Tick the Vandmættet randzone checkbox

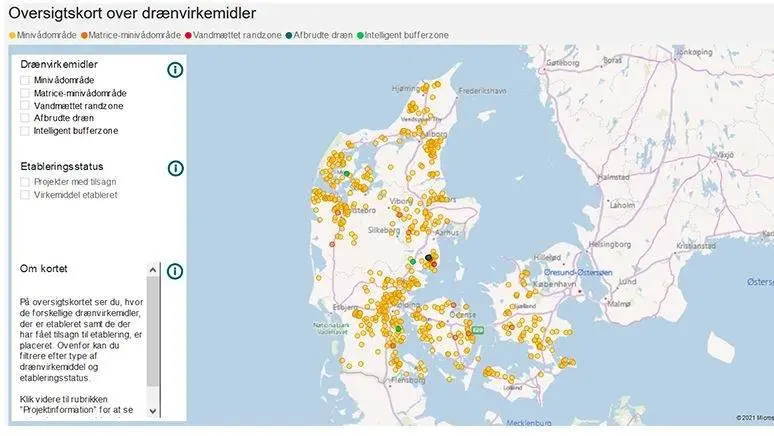[x=25, y=106]
